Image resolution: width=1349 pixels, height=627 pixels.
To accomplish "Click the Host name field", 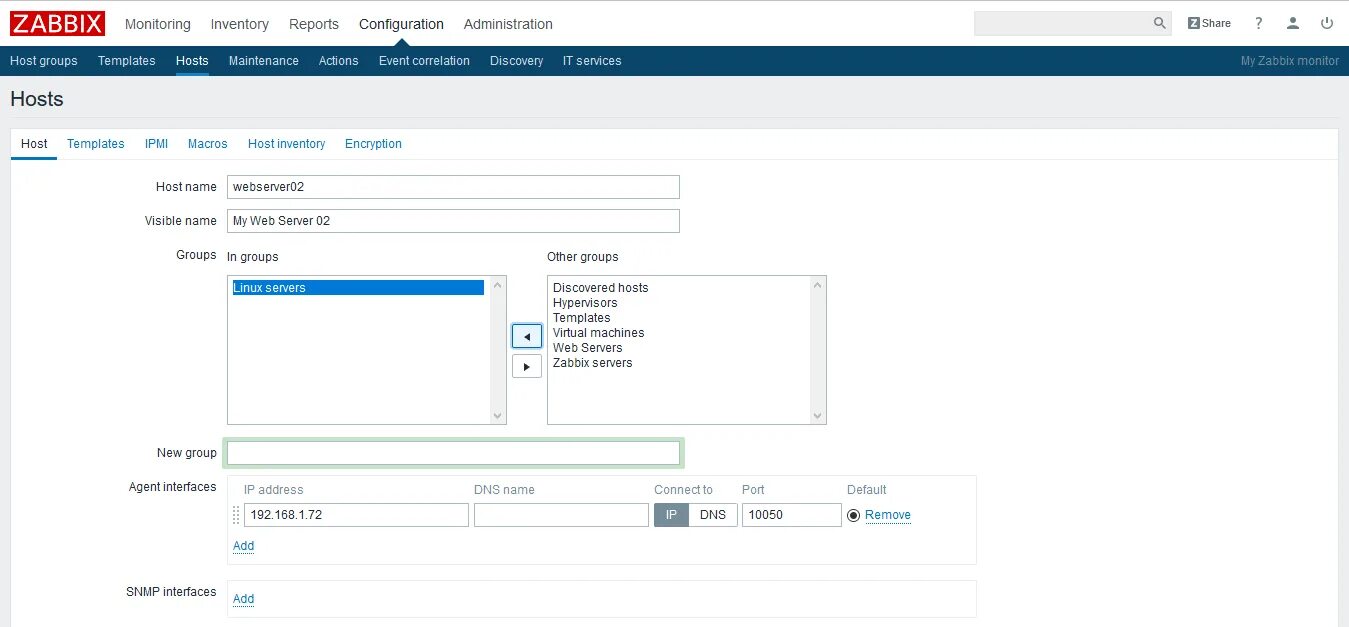I will click(453, 187).
